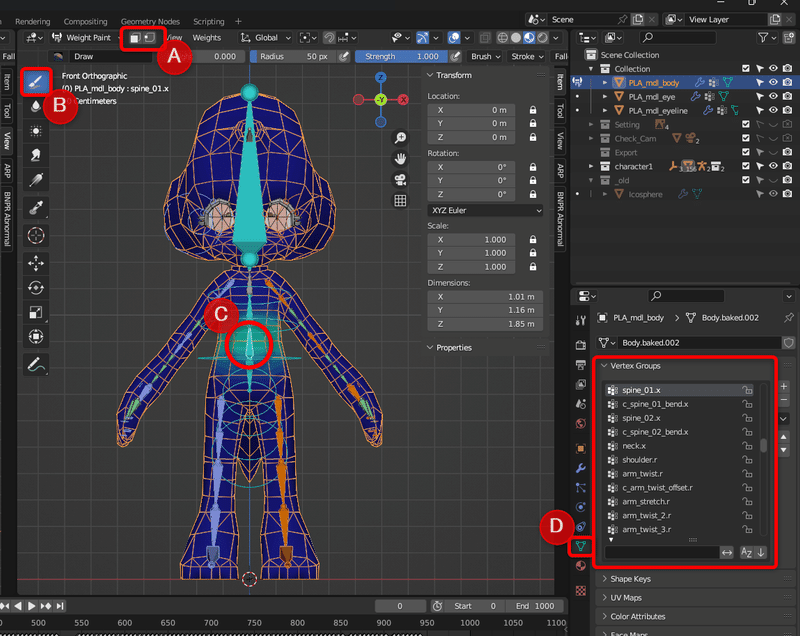Jump to the timeline end
This screenshot has height=636, width=800.
tap(60, 606)
